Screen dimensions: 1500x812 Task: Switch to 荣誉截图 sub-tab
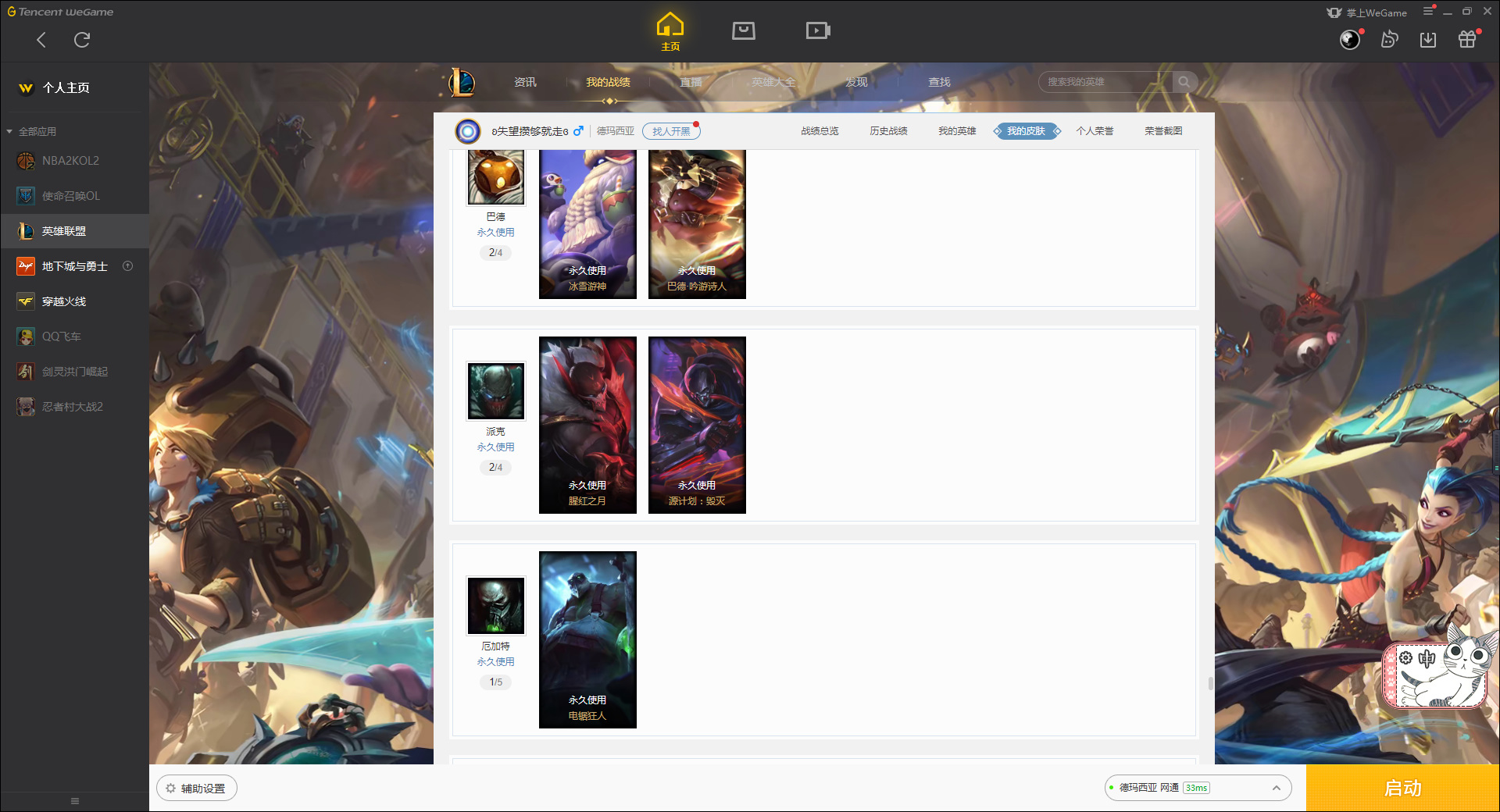(1163, 131)
